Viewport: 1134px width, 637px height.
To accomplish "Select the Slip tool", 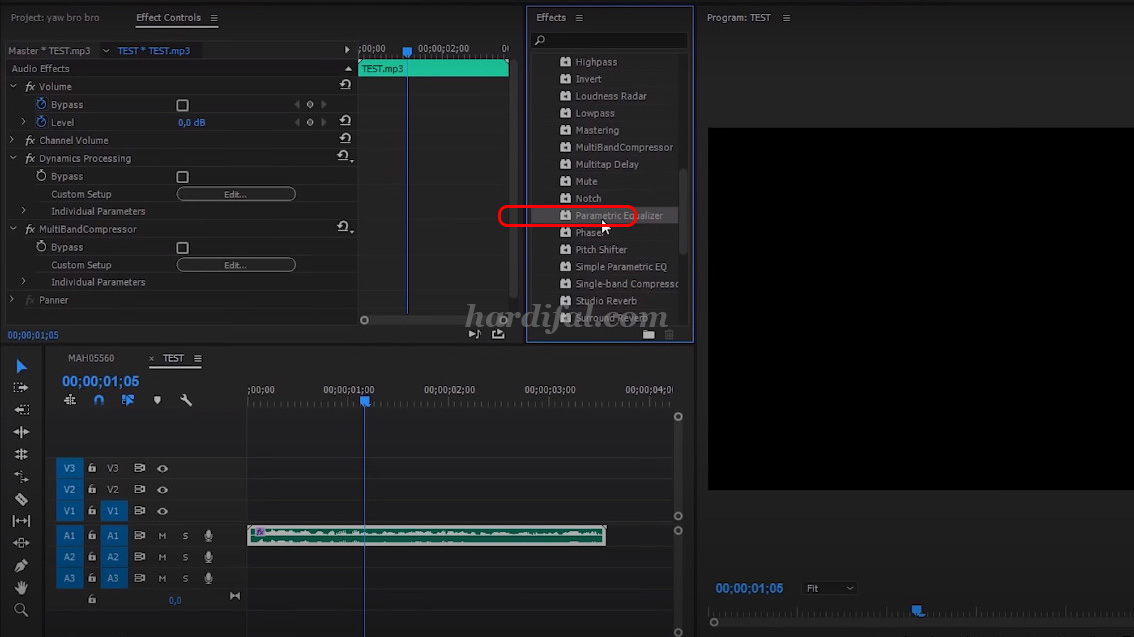I will coord(21,521).
